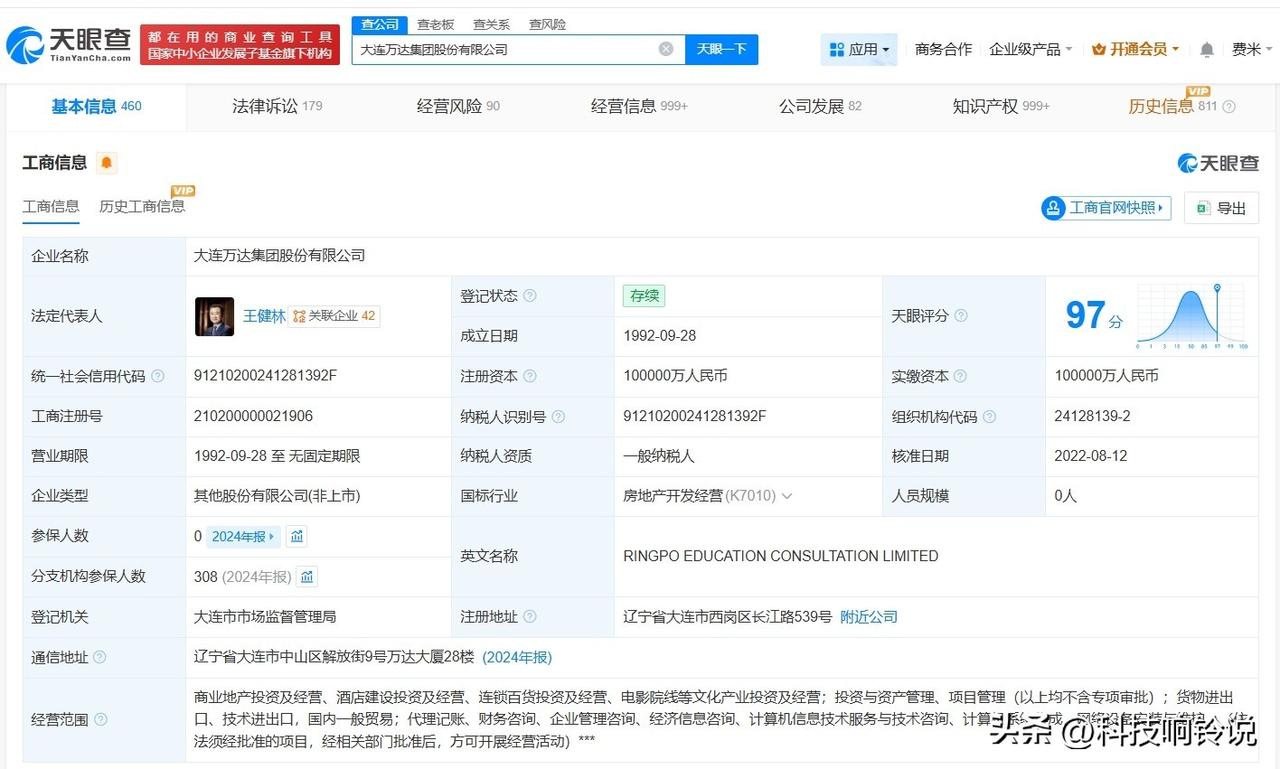Click the help icon beside 组织机构代码
Screen dimensions: 1280x769
click(989, 416)
